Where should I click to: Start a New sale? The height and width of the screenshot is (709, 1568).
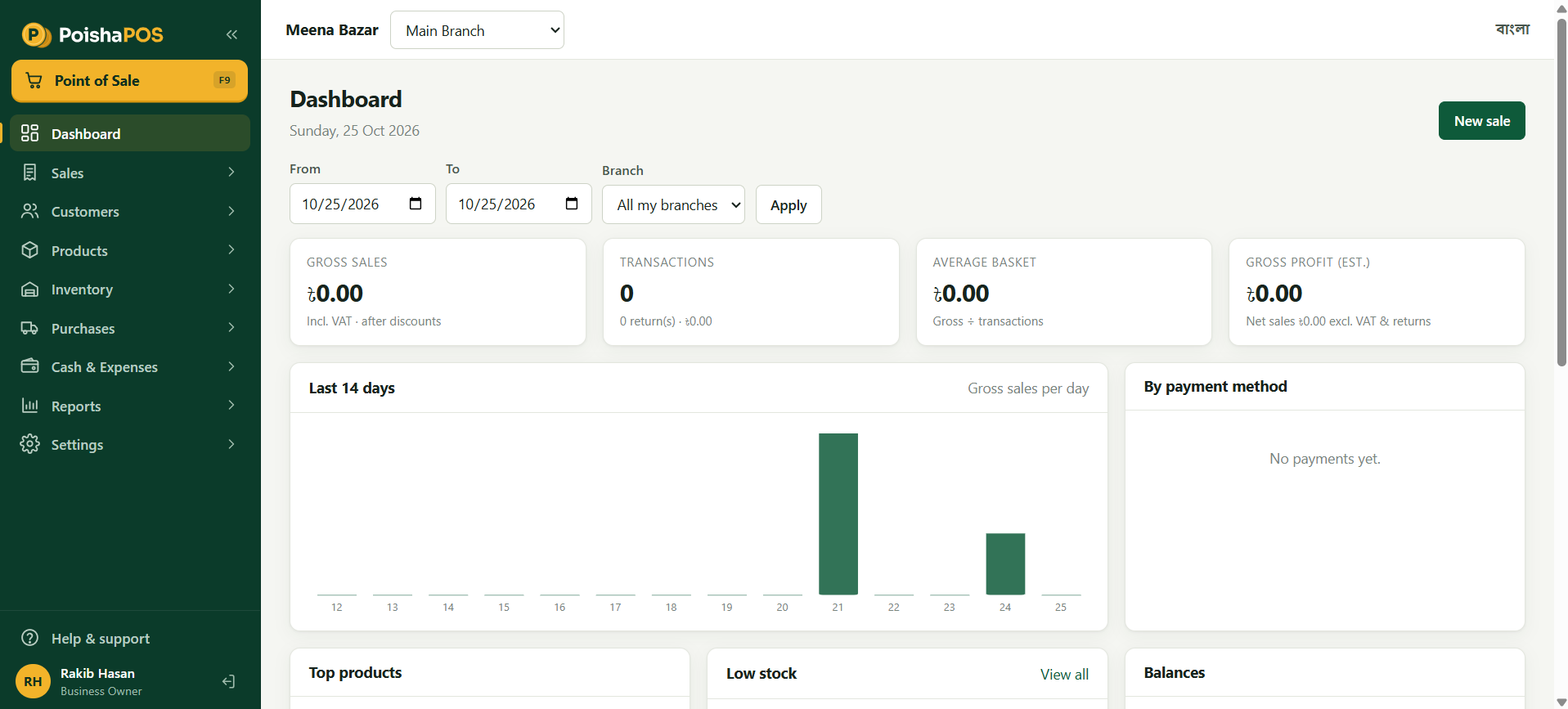point(1481,121)
